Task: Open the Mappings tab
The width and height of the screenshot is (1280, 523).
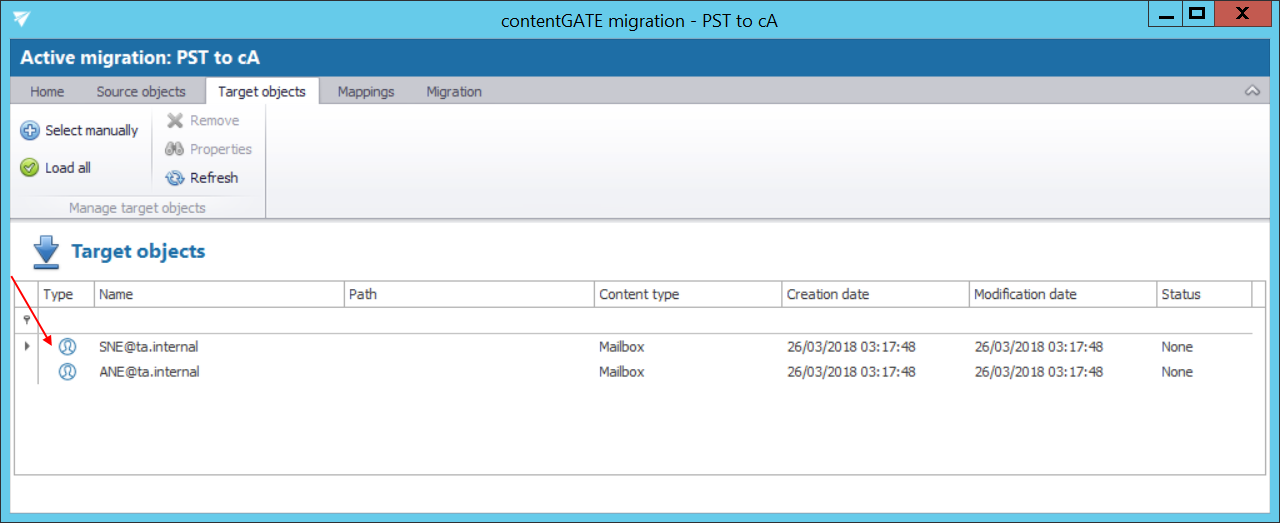Action: coord(366,92)
